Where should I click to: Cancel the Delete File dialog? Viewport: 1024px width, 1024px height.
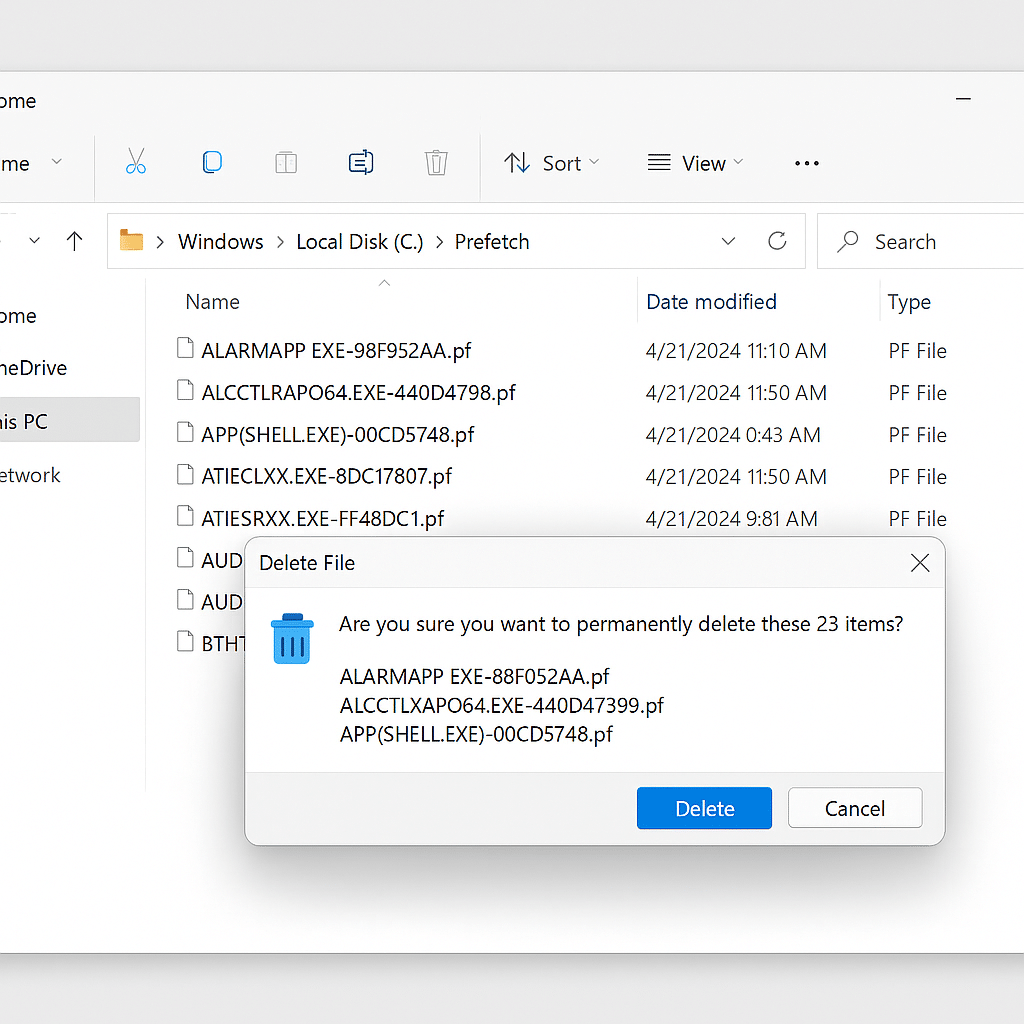(855, 808)
